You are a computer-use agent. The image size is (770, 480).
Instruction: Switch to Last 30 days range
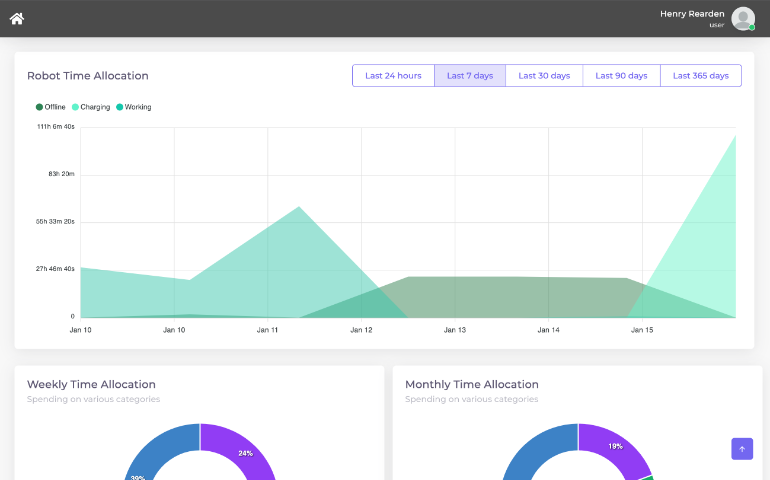click(544, 76)
